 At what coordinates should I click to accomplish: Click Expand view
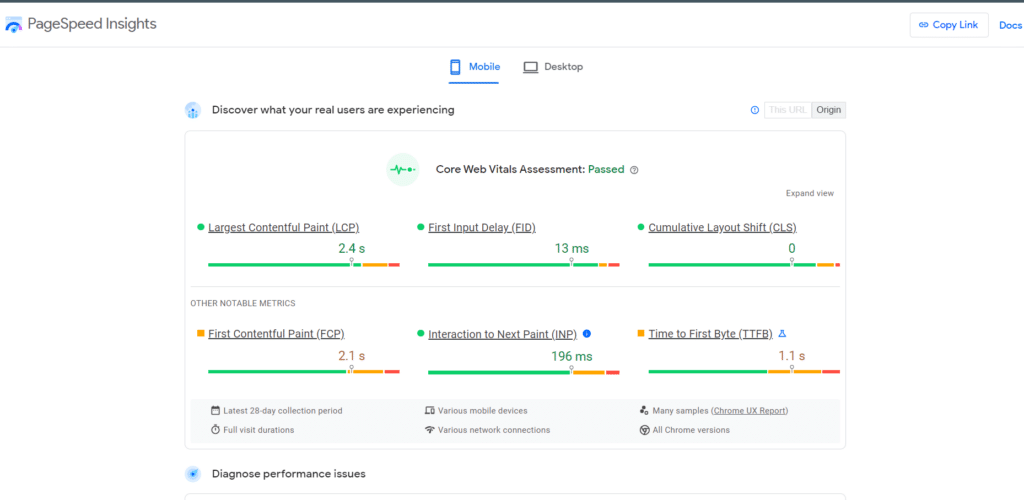[810, 193]
